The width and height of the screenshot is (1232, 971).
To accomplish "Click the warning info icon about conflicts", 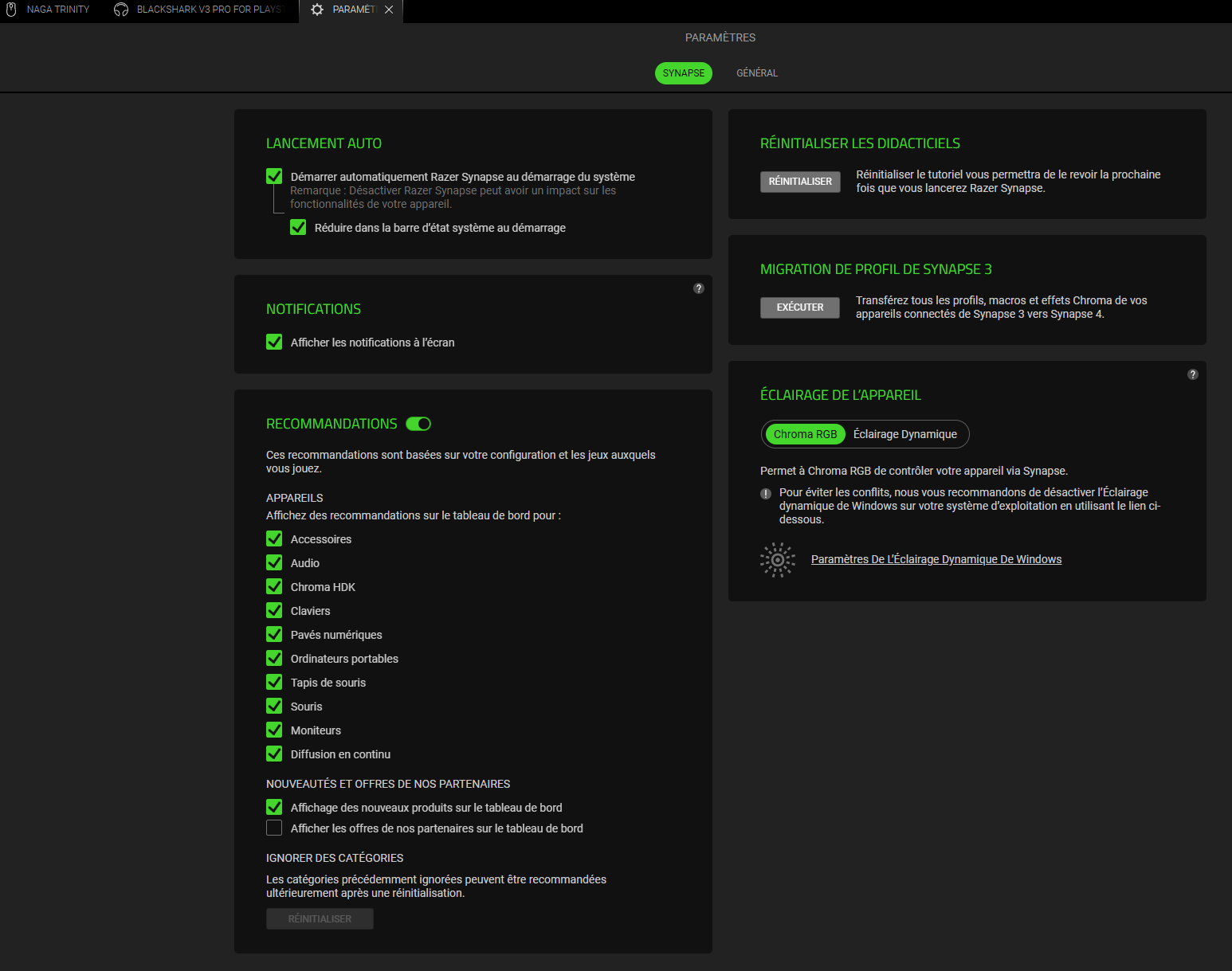I will pyautogui.click(x=766, y=494).
